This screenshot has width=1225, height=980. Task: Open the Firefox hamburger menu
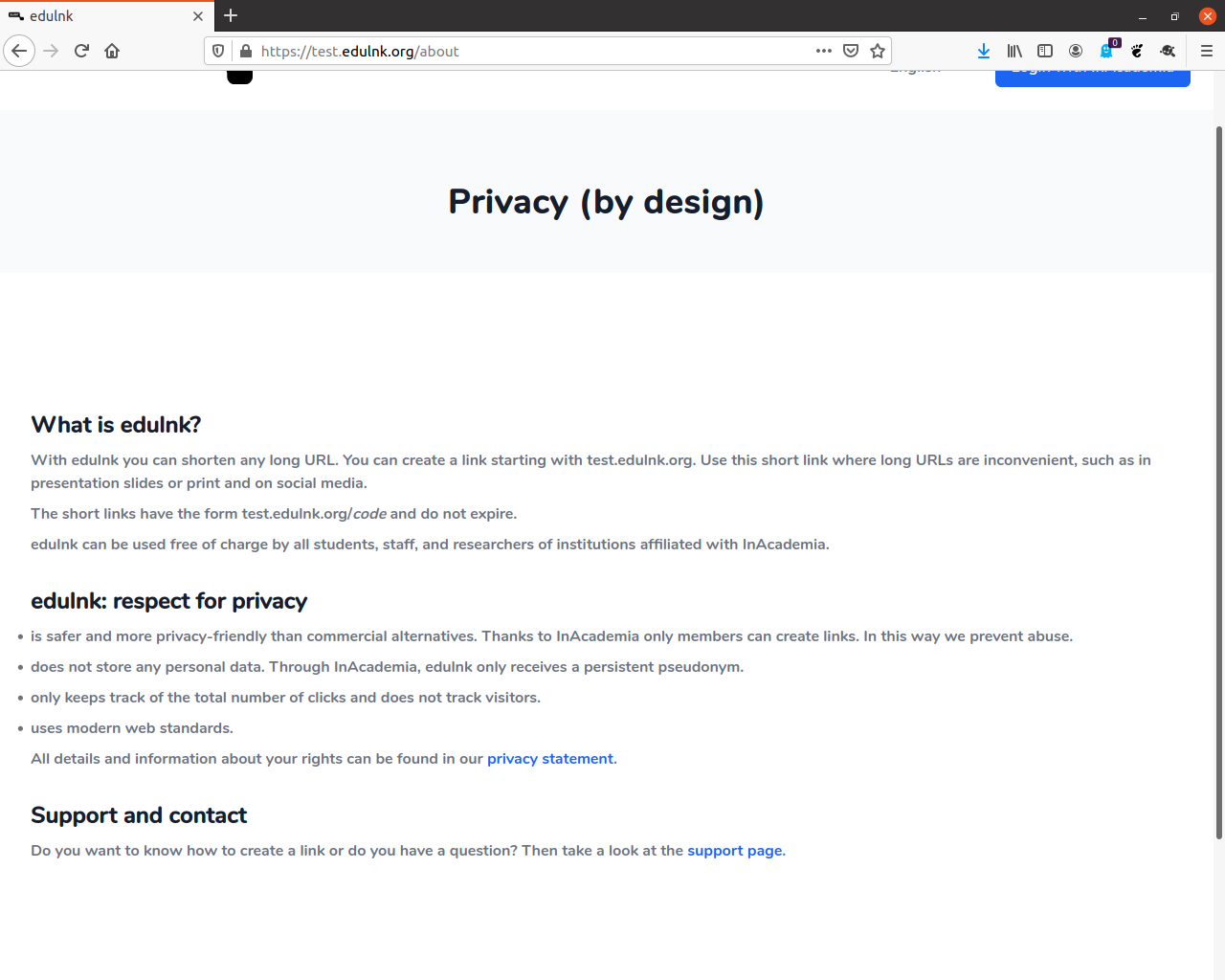1207,51
